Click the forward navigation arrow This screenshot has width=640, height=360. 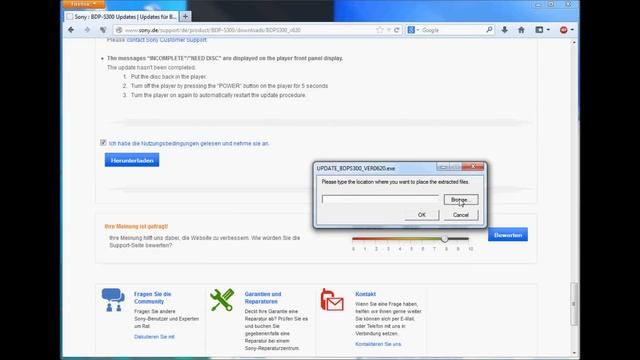tap(87, 30)
